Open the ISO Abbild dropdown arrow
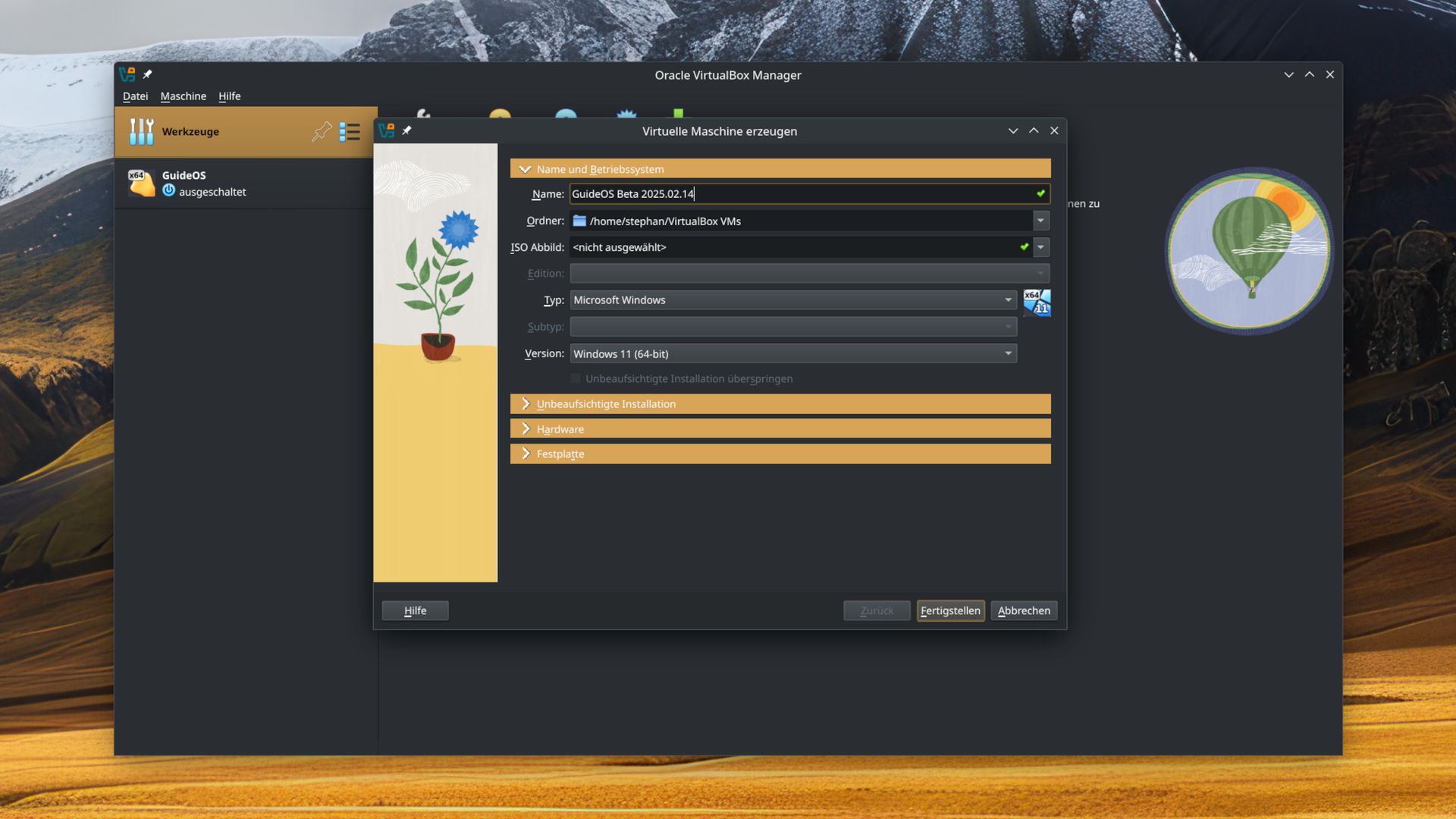The height and width of the screenshot is (819, 1456). [x=1040, y=247]
